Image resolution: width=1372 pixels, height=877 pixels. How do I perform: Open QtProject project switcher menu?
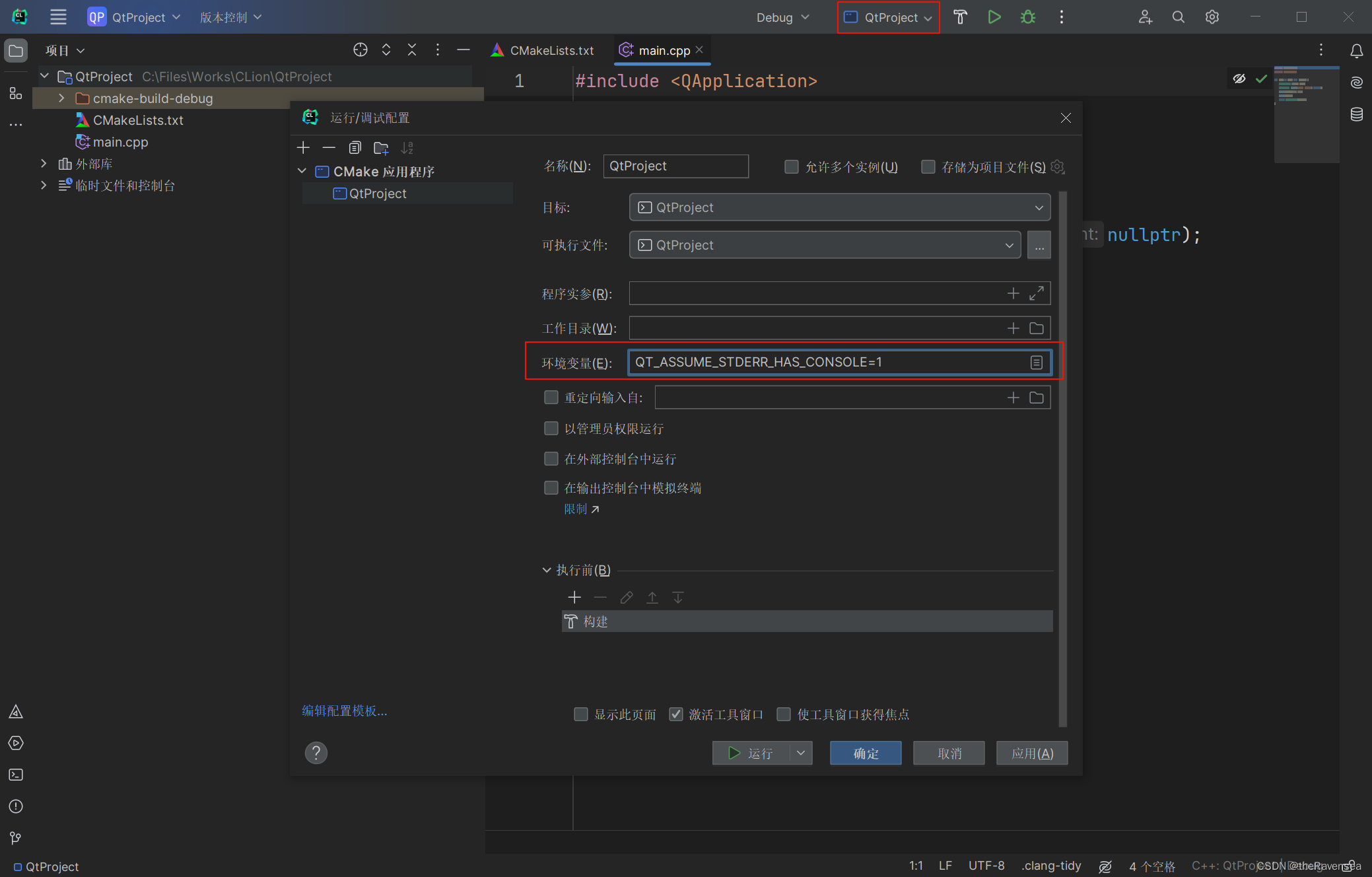coord(134,17)
